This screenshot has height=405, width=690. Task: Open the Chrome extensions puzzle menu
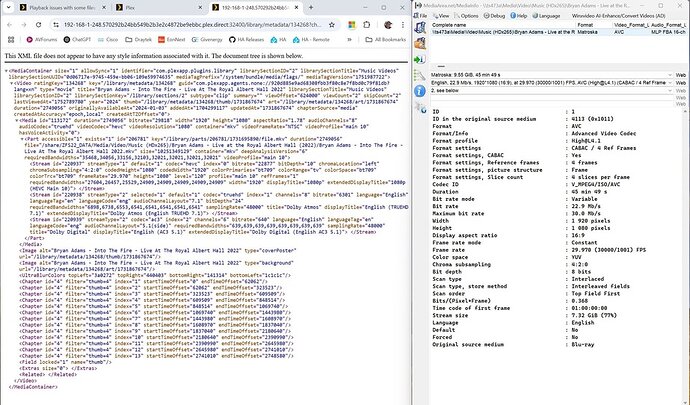367,25
